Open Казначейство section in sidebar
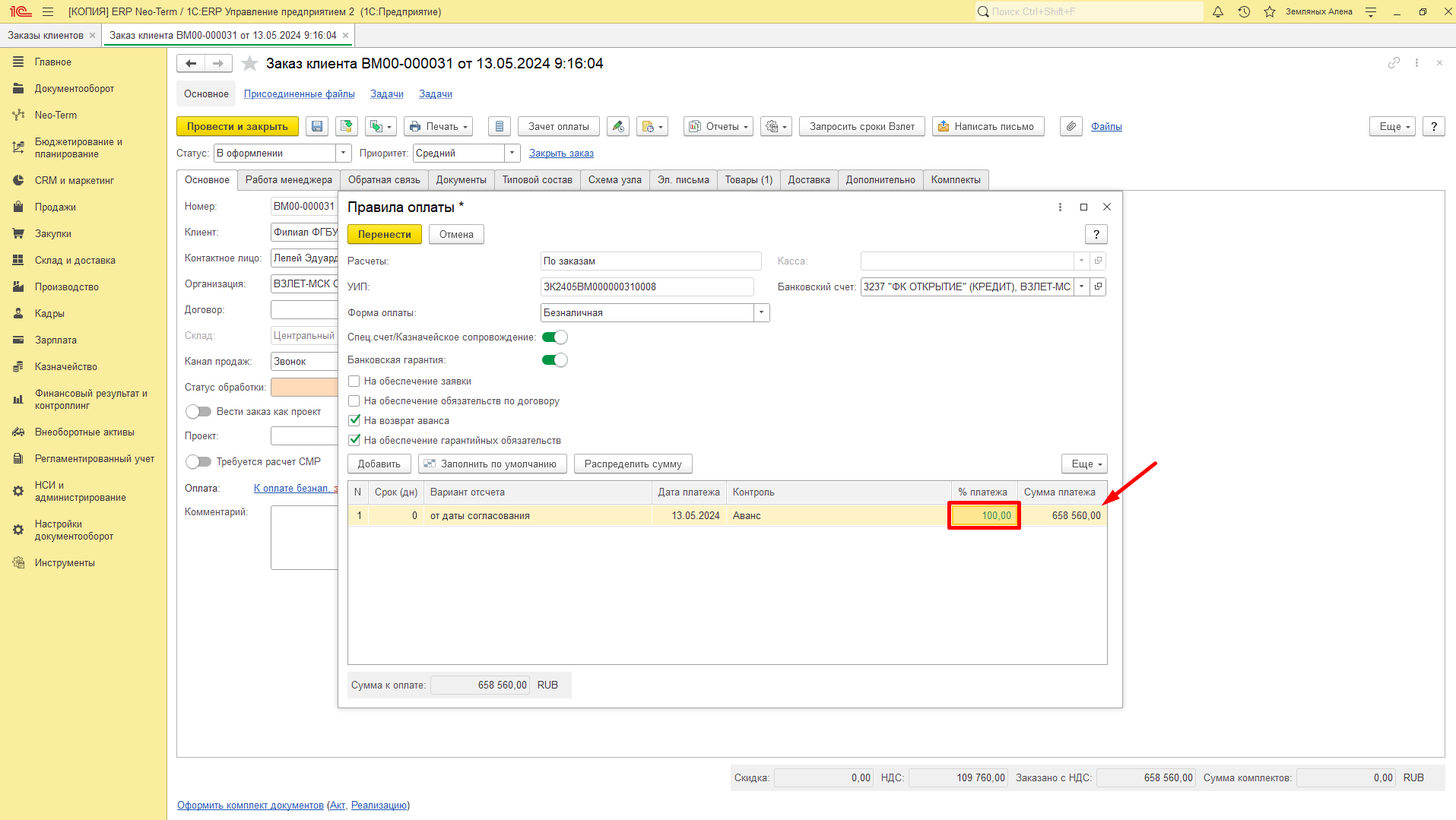Screen dimensions: 1456x820 point(66,367)
